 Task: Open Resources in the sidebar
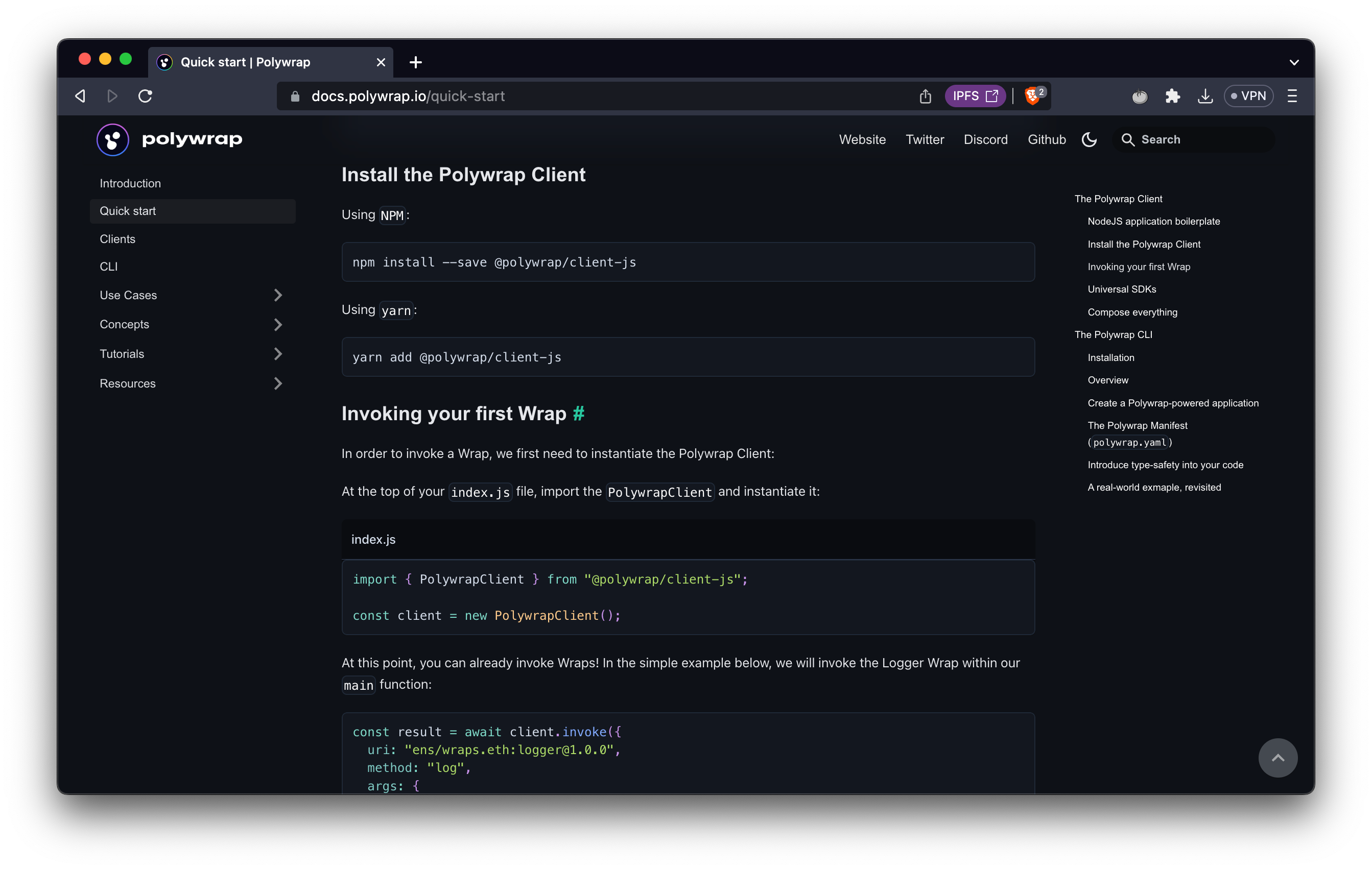[x=128, y=384]
